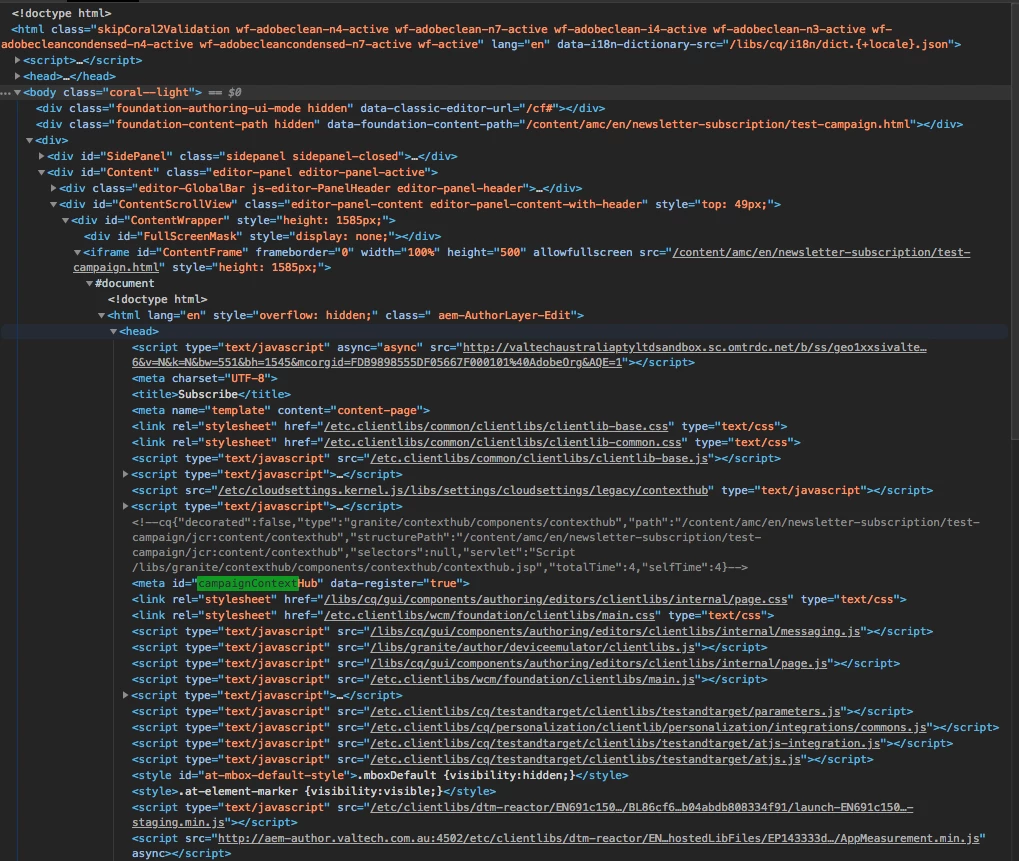Click the 'Subscribe' title text
Screen dimensions: 1019x861
pos(208,394)
